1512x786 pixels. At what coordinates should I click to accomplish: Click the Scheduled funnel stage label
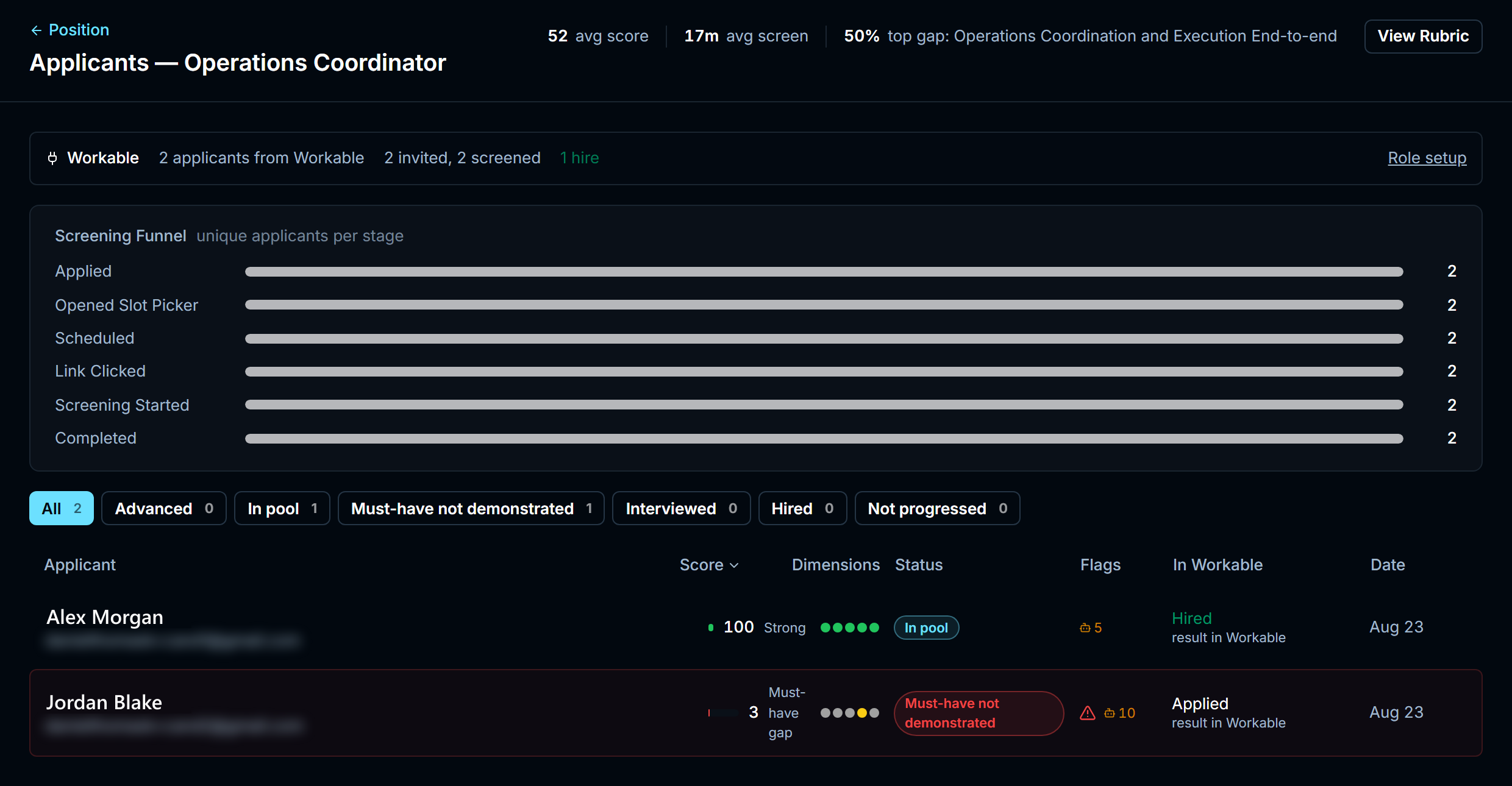point(94,338)
